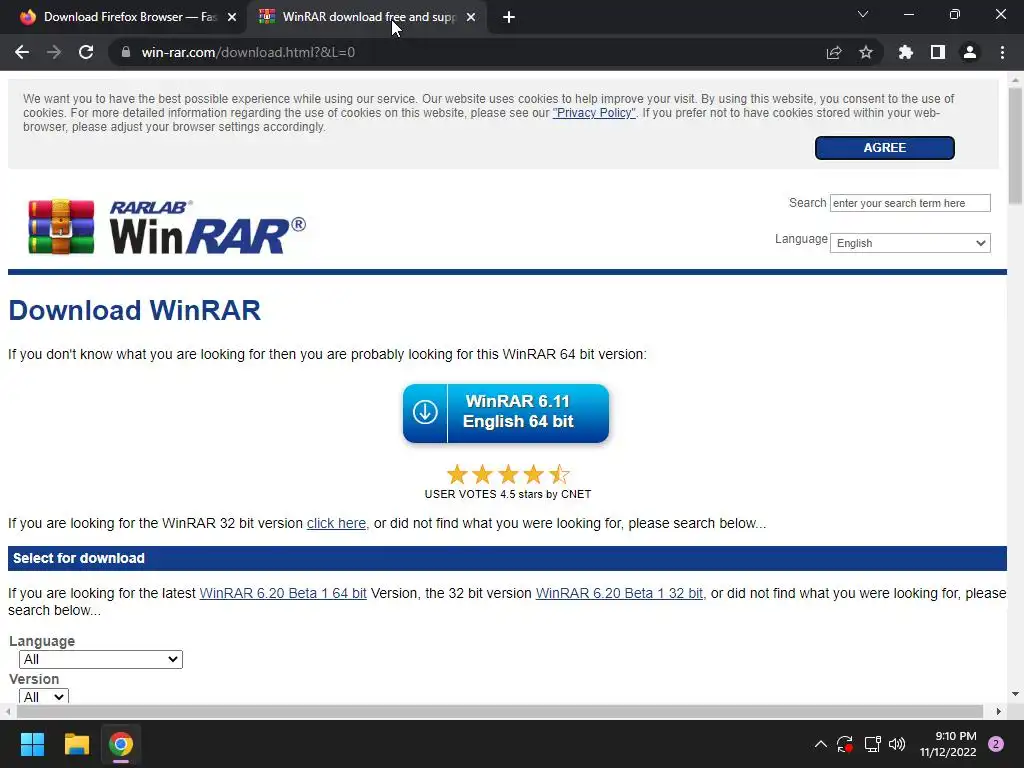Show hidden tray icons chevron
1024x768 pixels.
pyautogui.click(x=821, y=744)
